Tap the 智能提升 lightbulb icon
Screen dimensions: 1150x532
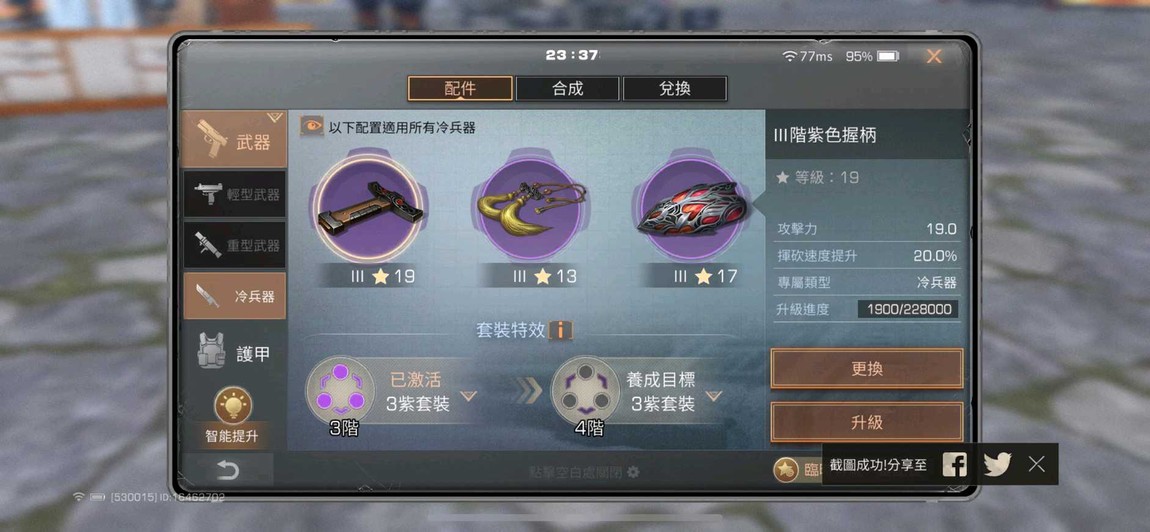point(233,406)
